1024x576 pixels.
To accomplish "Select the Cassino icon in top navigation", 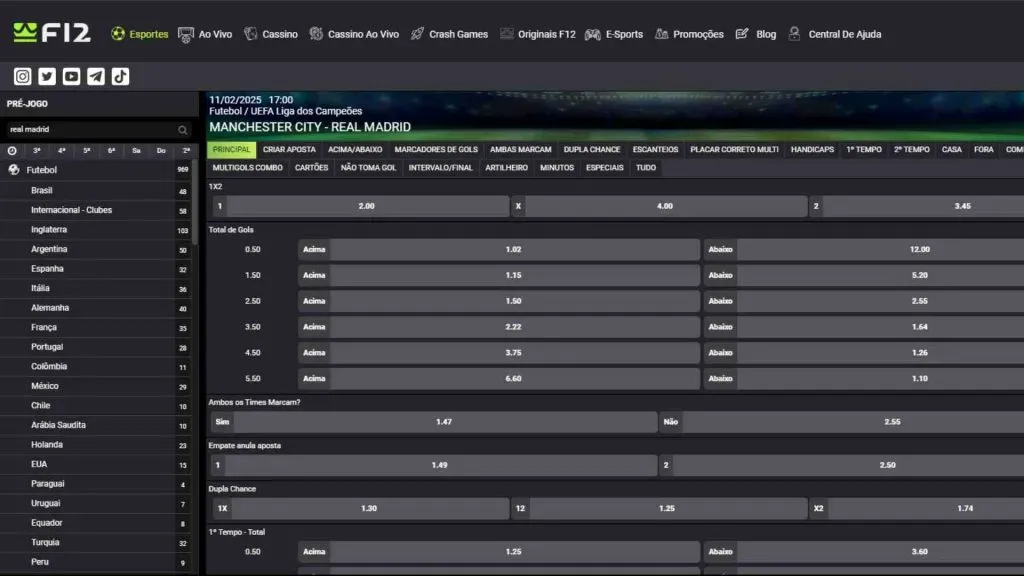I will click(250, 33).
